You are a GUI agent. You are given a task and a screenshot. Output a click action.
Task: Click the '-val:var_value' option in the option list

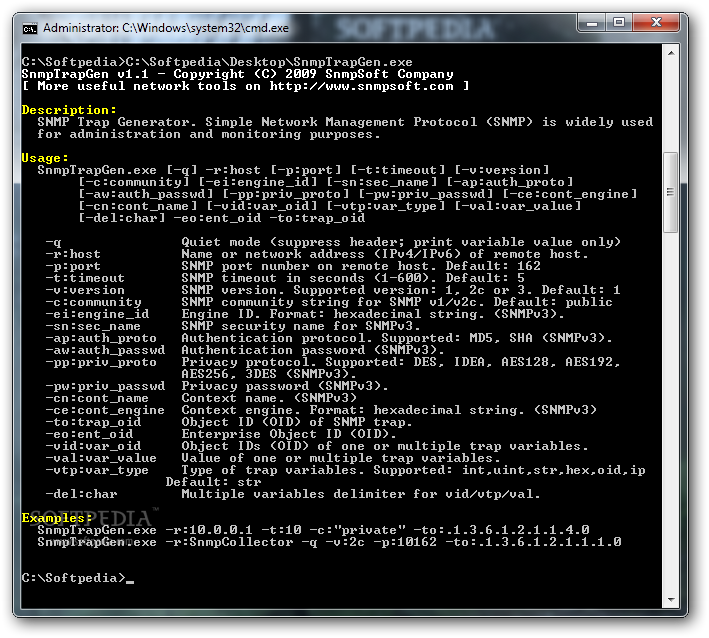101,458
